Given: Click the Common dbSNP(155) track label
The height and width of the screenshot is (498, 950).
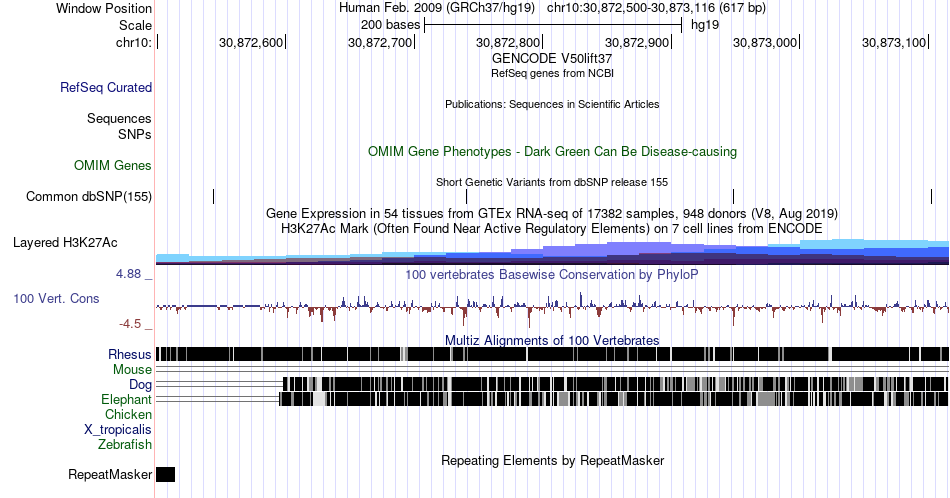Looking at the screenshot, I should [89, 197].
